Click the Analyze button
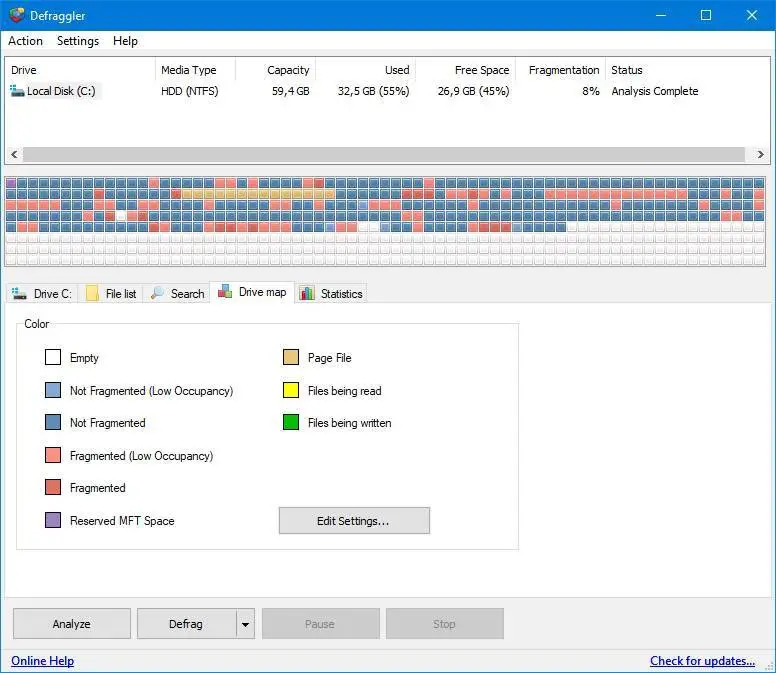The height and width of the screenshot is (673, 776). click(72, 624)
